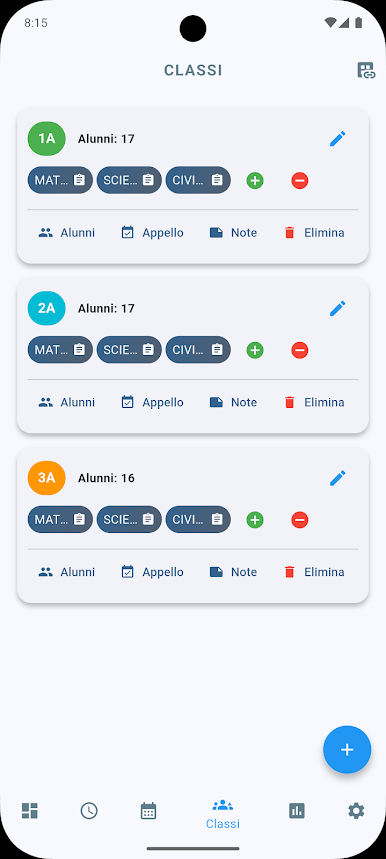Edit class 1A with pencil icon
This screenshot has width=386, height=859.
tap(338, 139)
